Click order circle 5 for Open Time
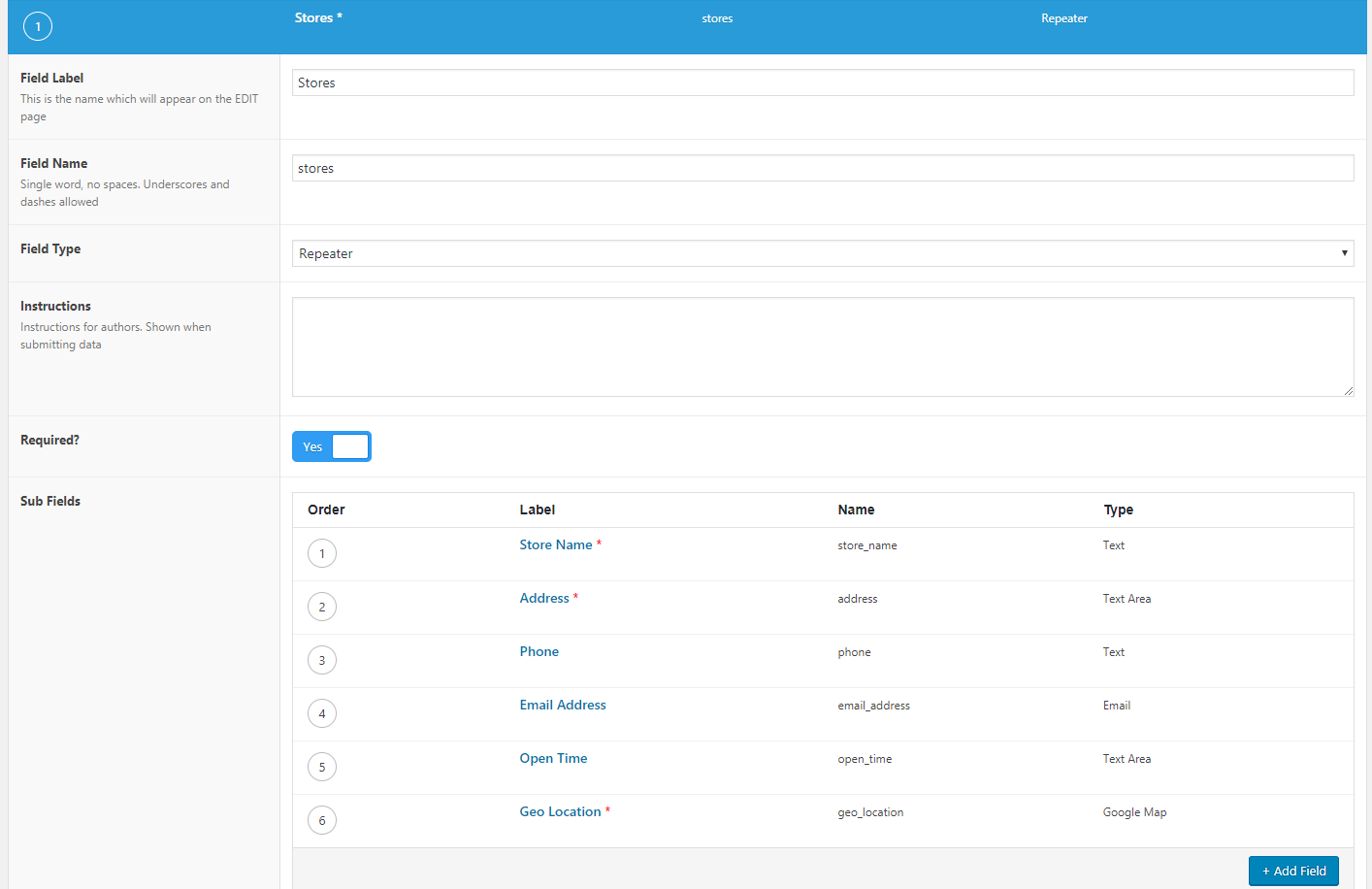 (x=322, y=767)
